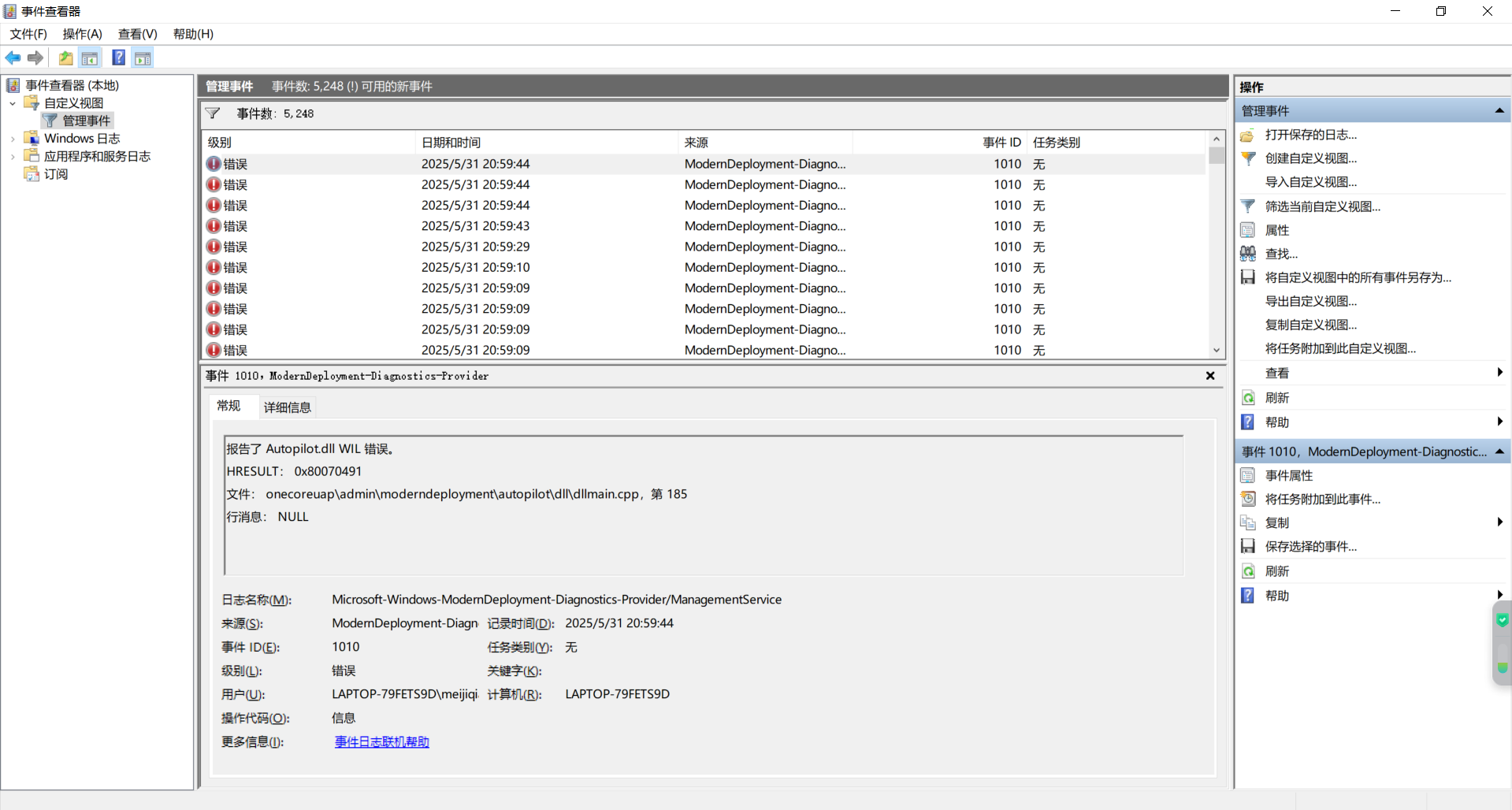
Task: Collapse the 自定义视图 tree node
Action: pyautogui.click(x=12, y=102)
